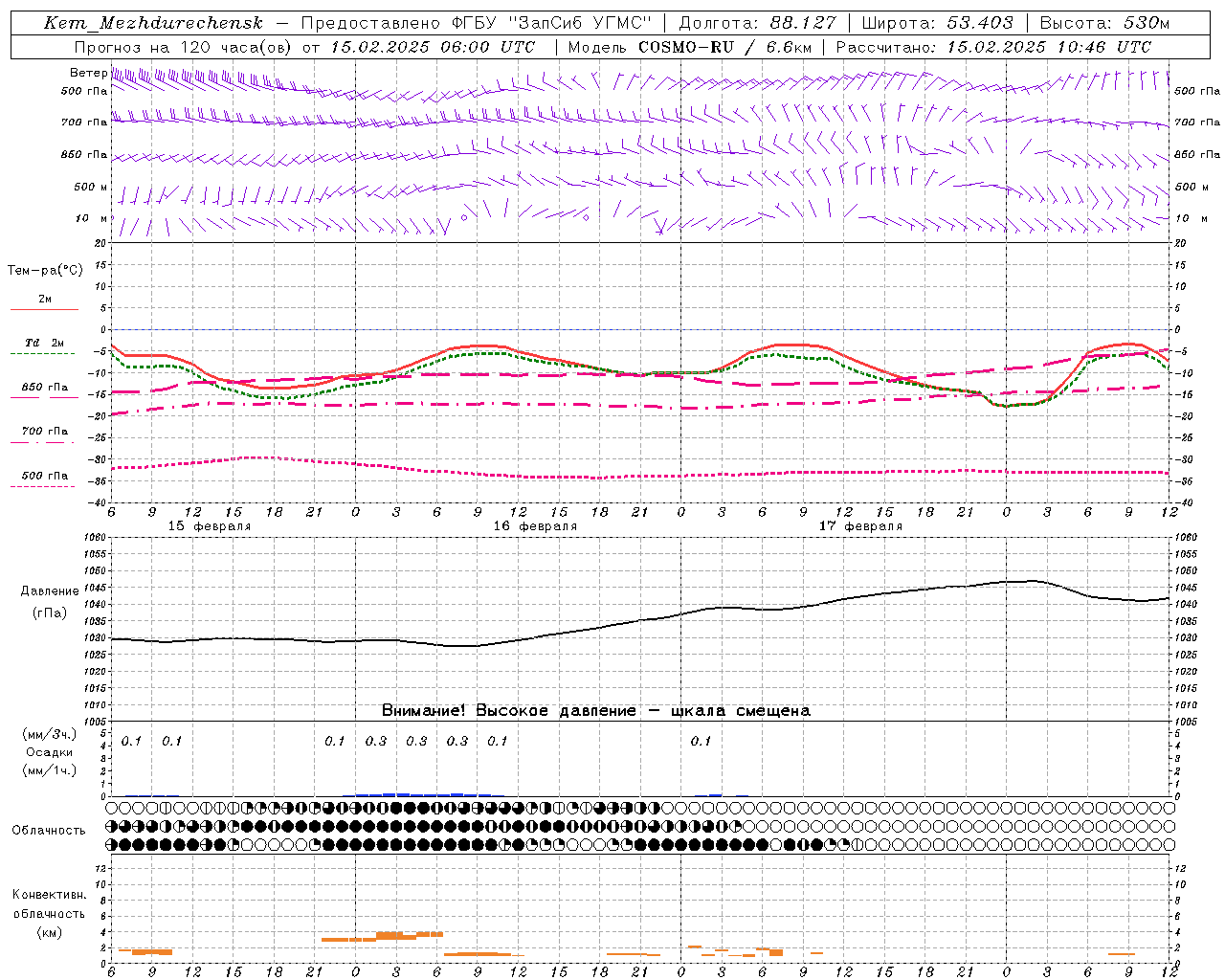The height and width of the screenshot is (980, 1225).
Task: Click the 850 гПа temperature legend entry
Action: tap(44, 388)
